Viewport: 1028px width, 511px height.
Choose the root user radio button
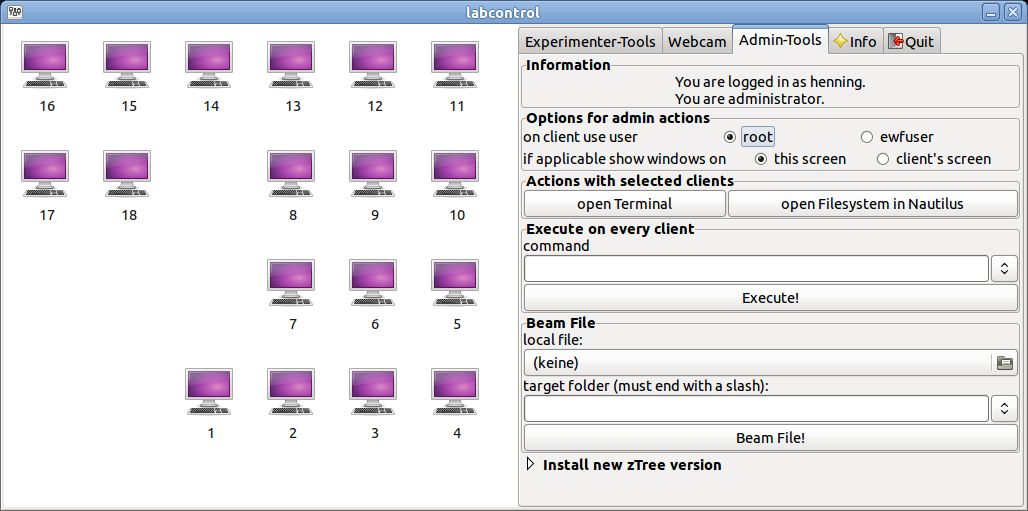730,137
